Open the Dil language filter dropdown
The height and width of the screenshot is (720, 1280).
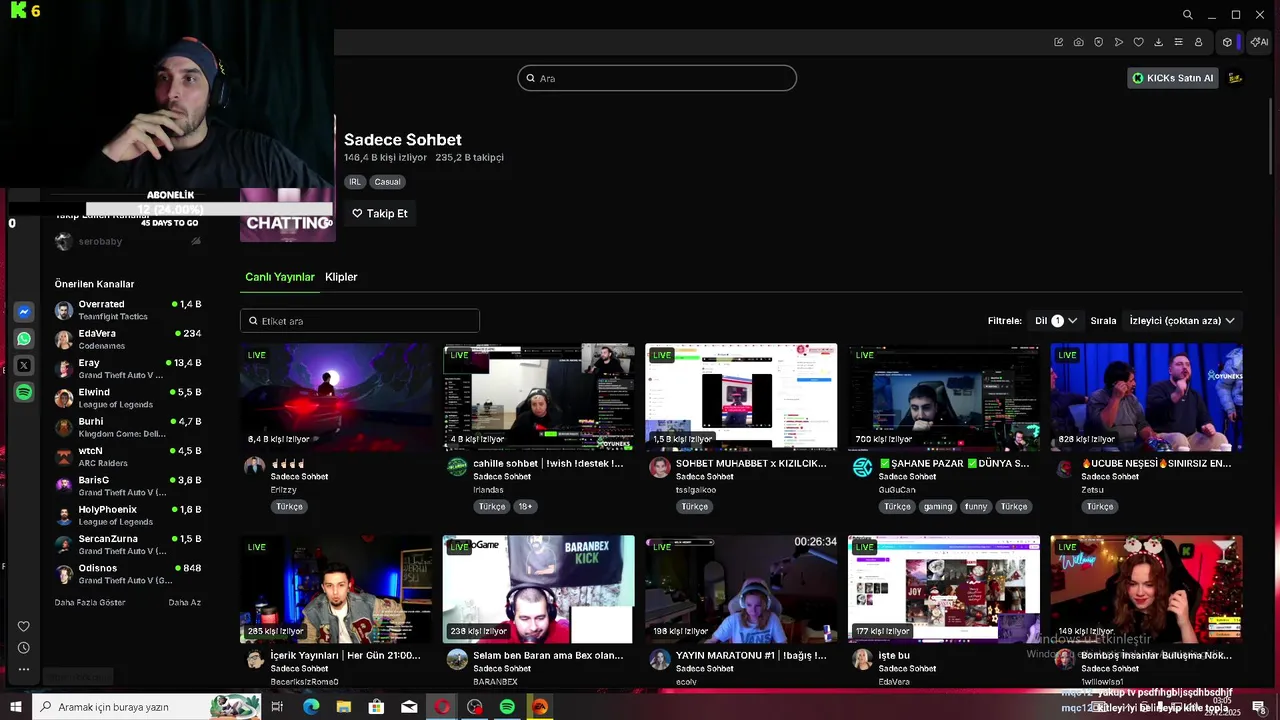pos(1056,321)
